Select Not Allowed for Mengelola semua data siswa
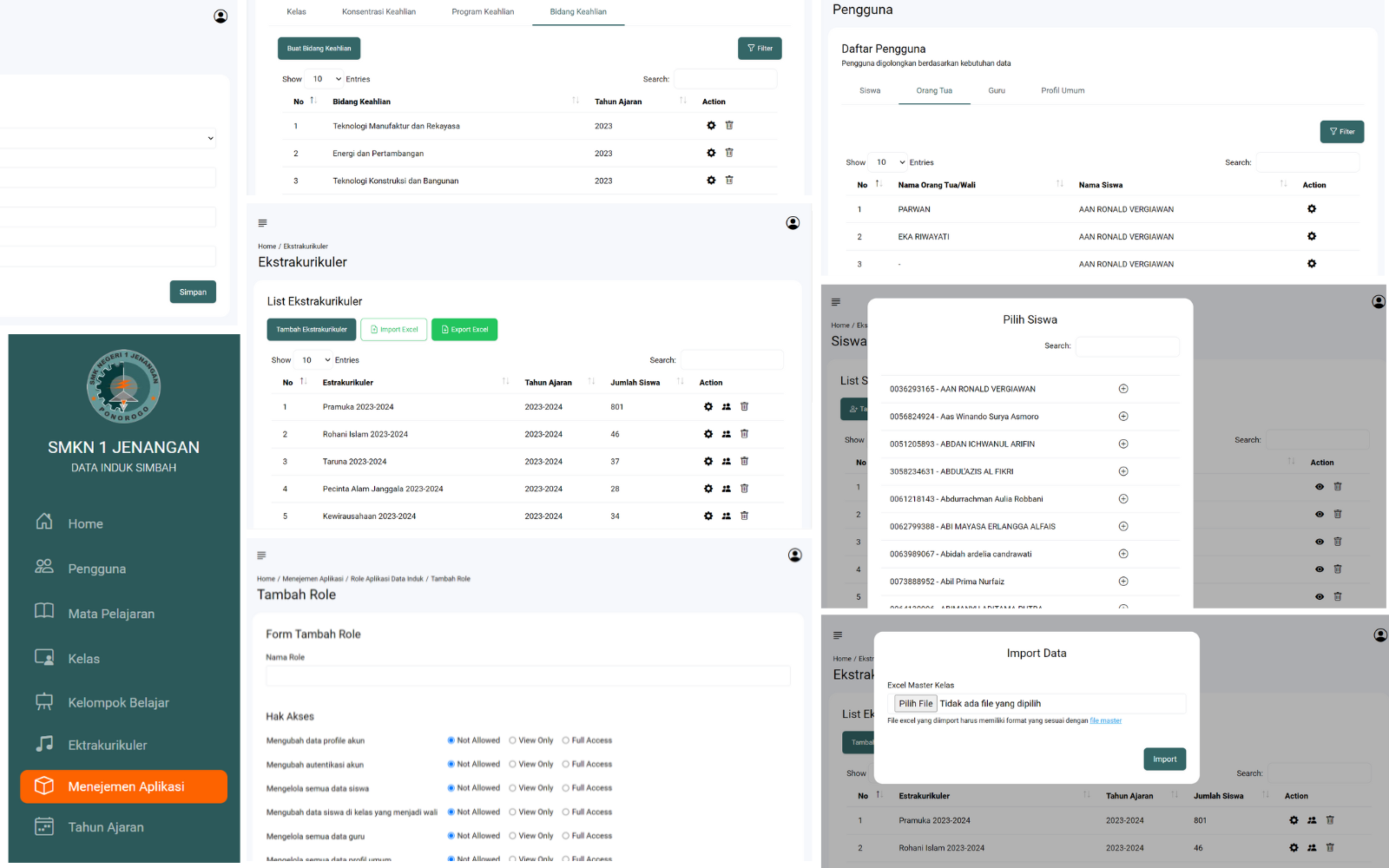 pyautogui.click(x=451, y=788)
